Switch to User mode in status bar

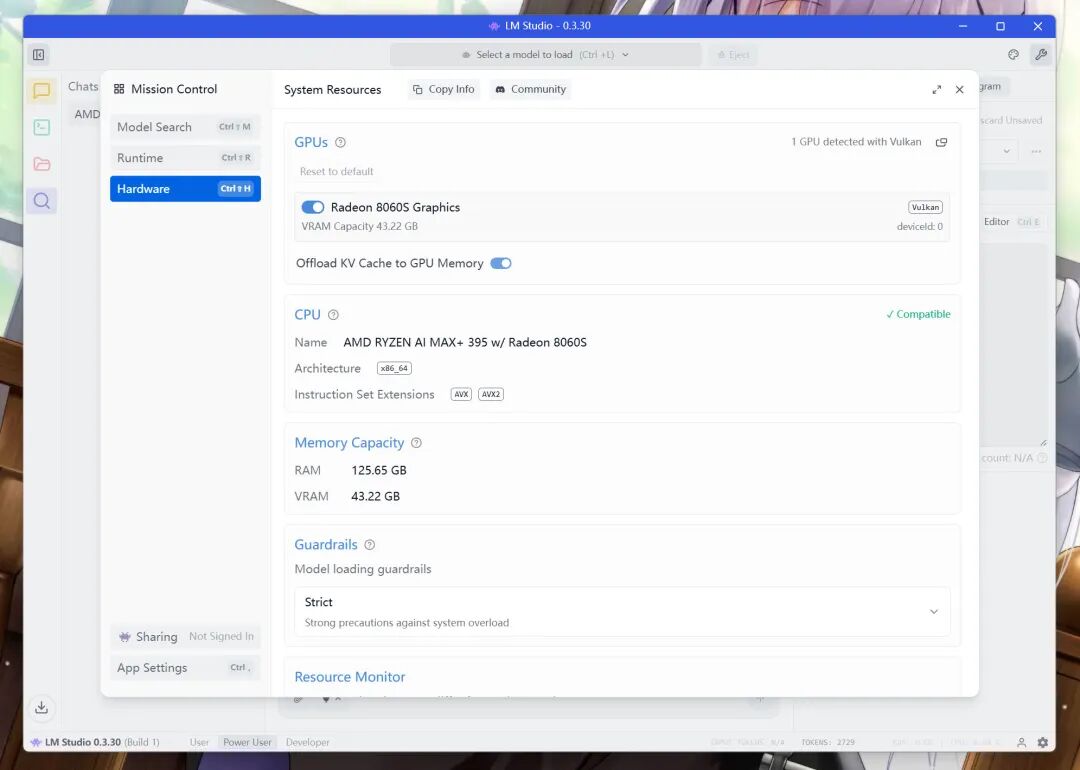tap(199, 742)
